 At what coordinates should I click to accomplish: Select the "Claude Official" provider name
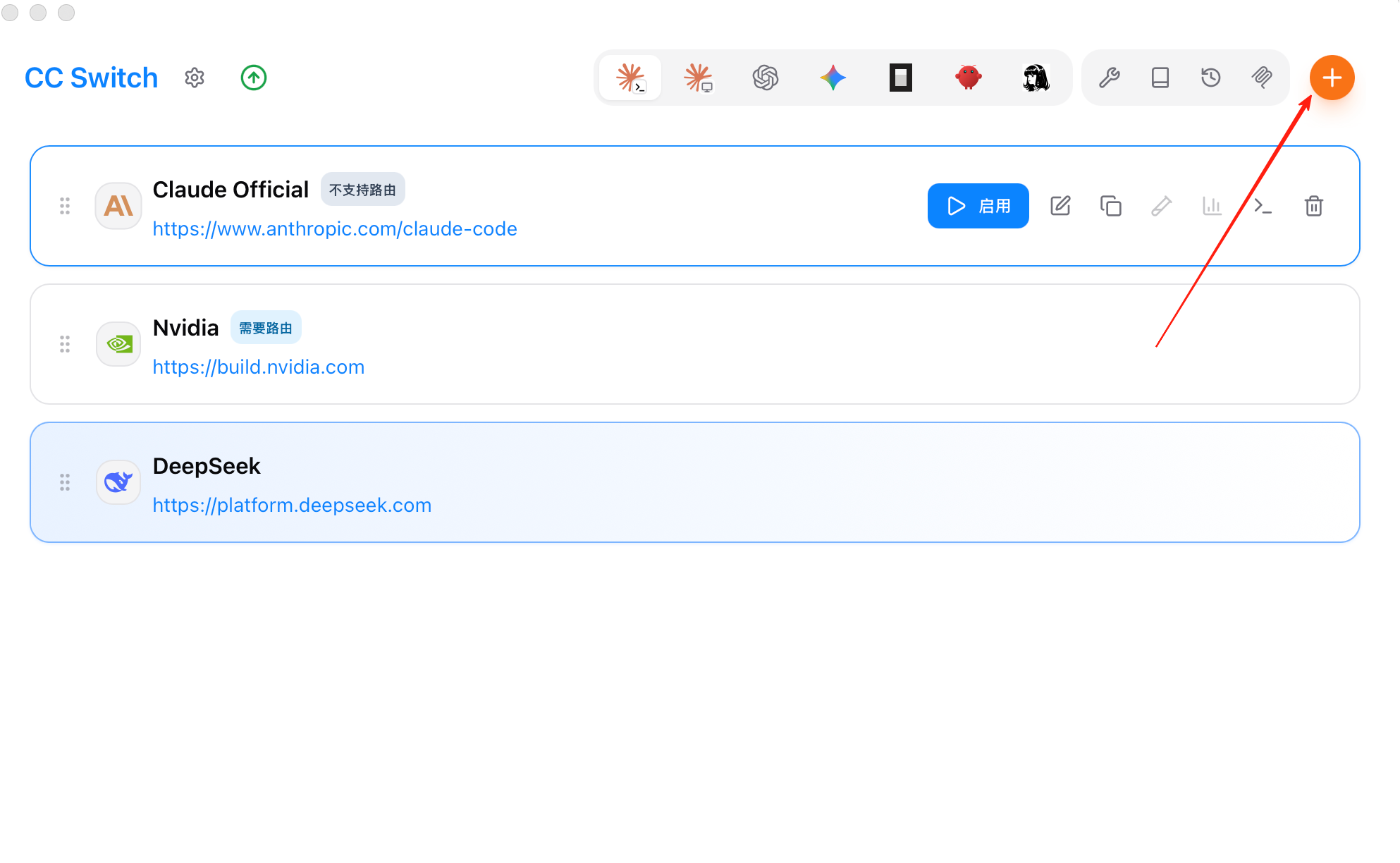(x=231, y=189)
